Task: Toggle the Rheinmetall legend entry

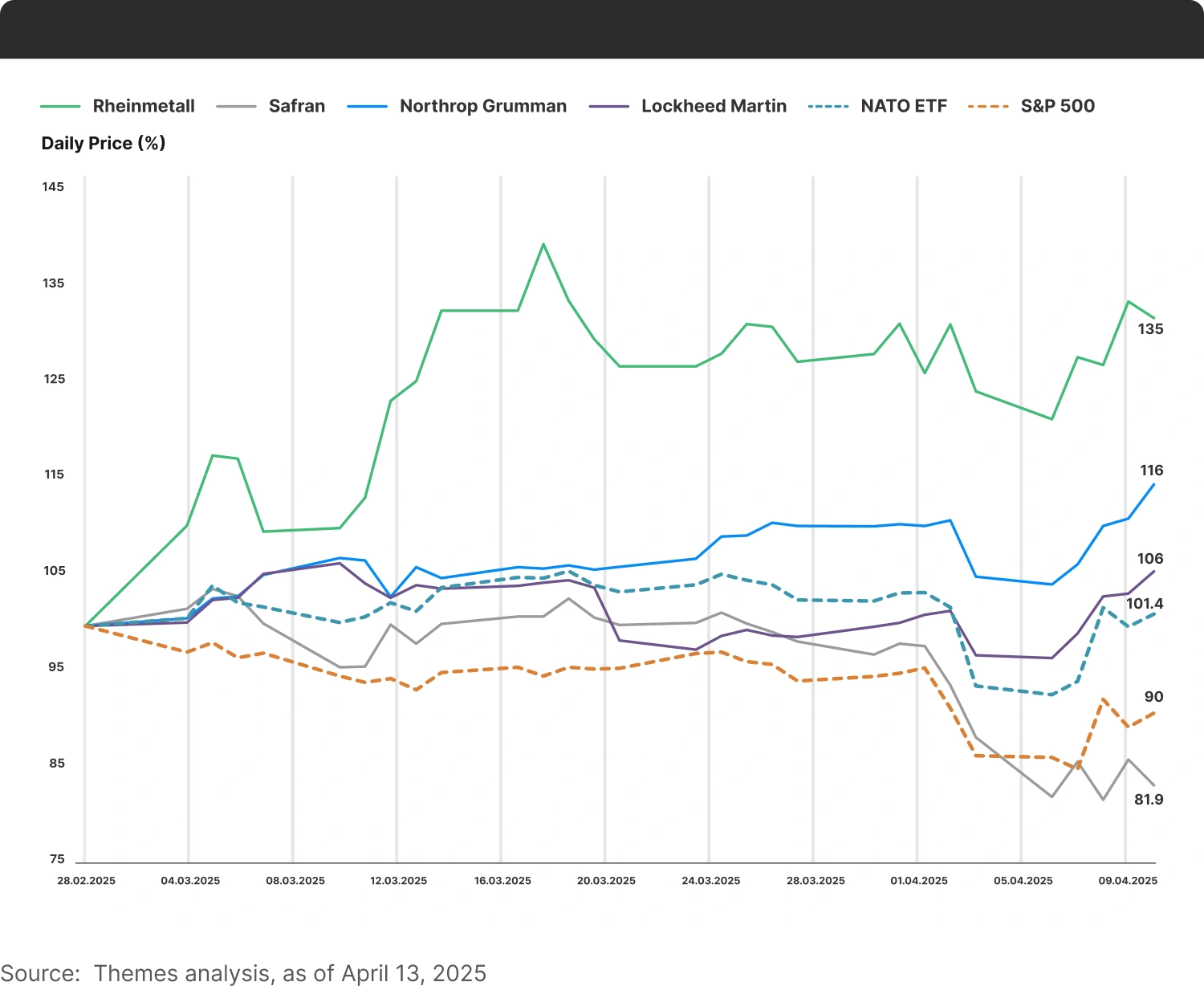Action: coord(118,106)
